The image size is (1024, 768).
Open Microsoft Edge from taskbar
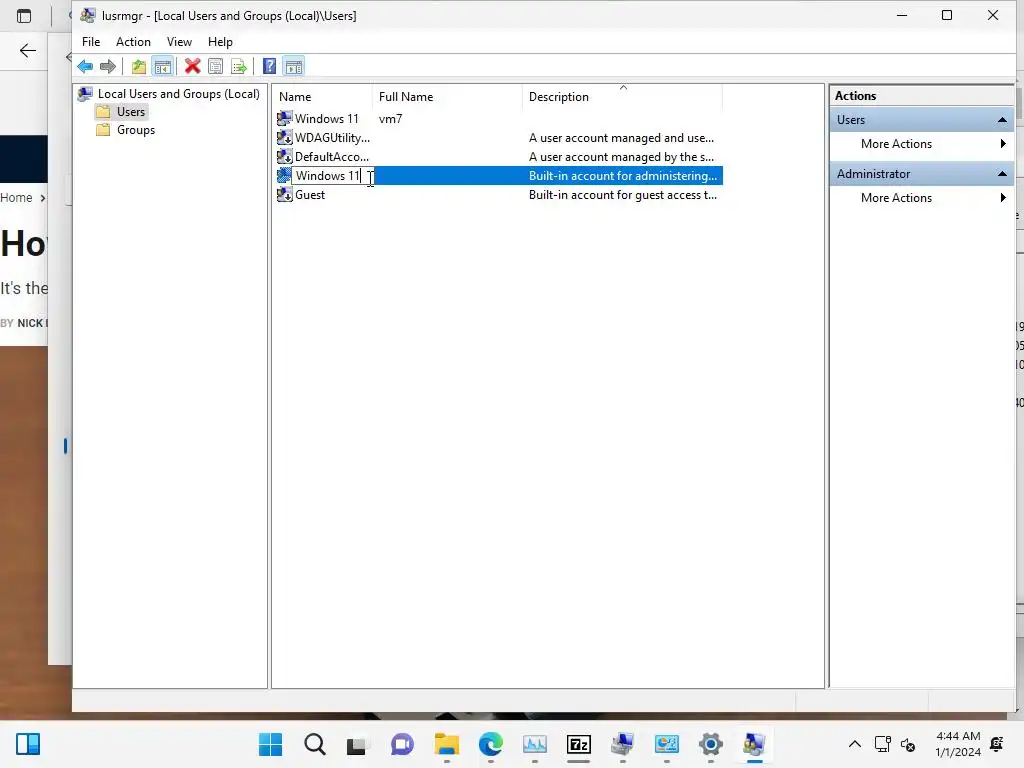(490, 744)
